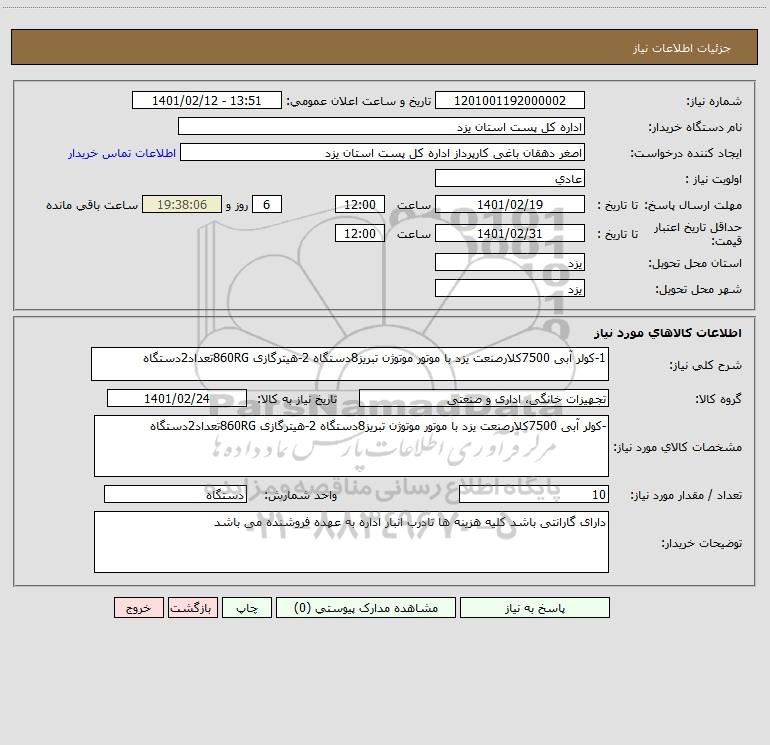Click the priority field عادی
Screen dimensions: 770x745
click(510, 178)
